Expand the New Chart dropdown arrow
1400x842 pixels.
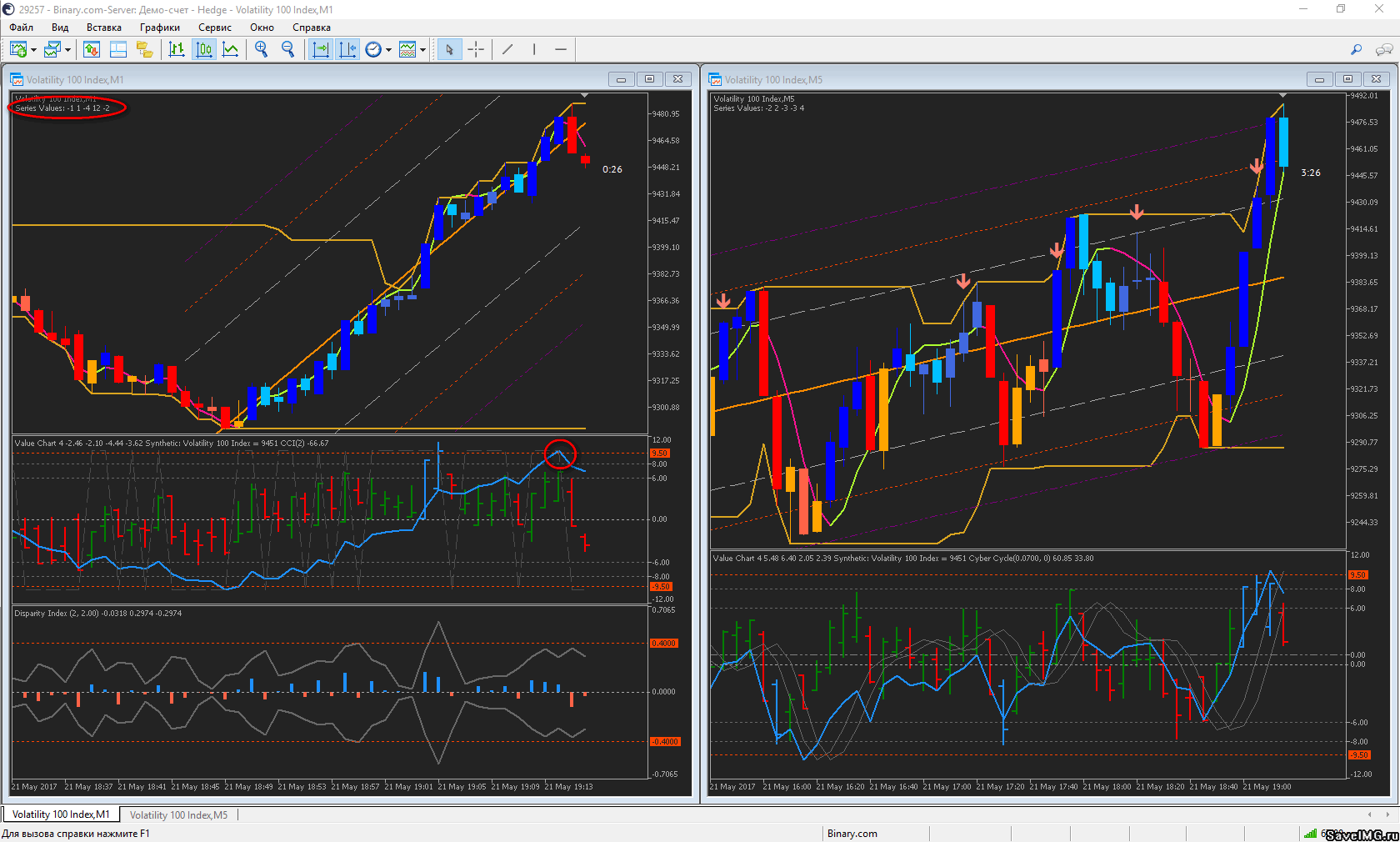pyautogui.click(x=33, y=50)
